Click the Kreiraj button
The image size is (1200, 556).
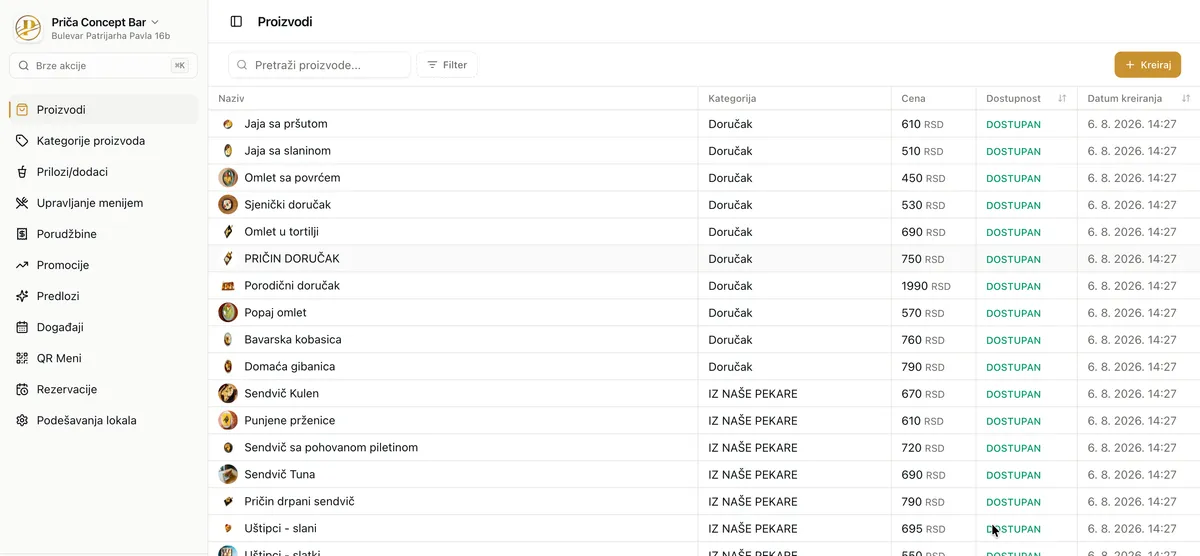pyautogui.click(x=1148, y=64)
